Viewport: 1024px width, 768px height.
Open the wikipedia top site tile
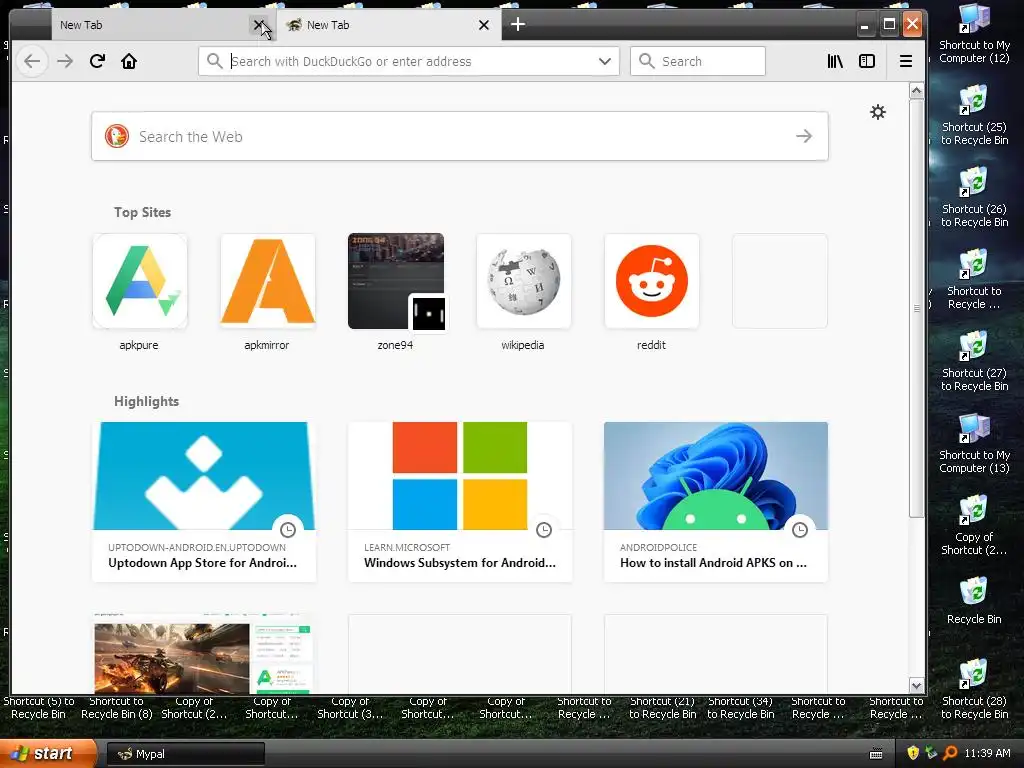coord(524,281)
